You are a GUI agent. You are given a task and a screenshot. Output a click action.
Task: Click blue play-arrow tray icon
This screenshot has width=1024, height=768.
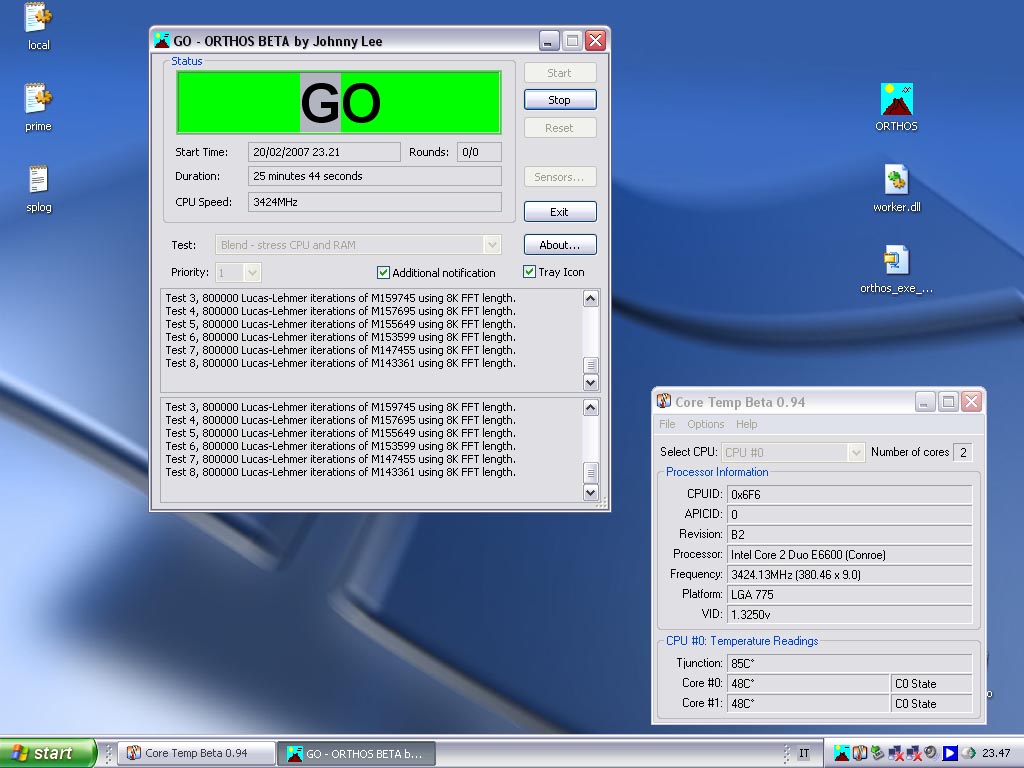tap(950, 753)
